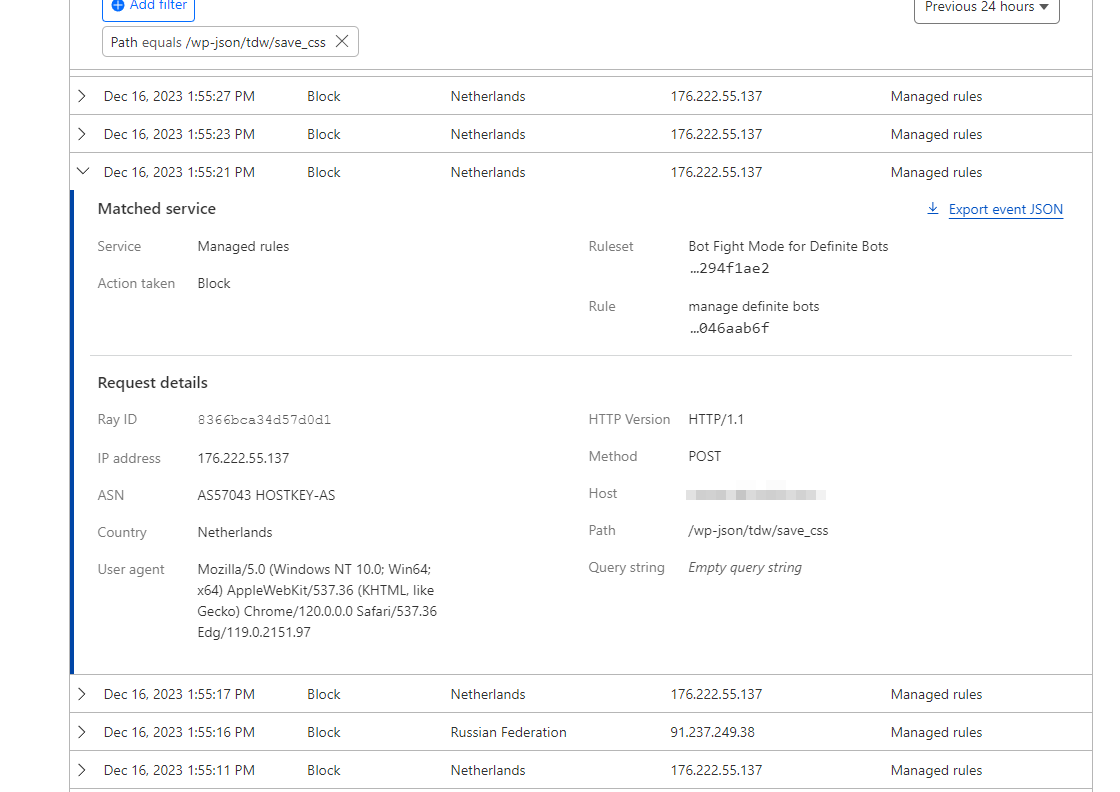
Task: Click the Action taken value Block
Action: (214, 284)
